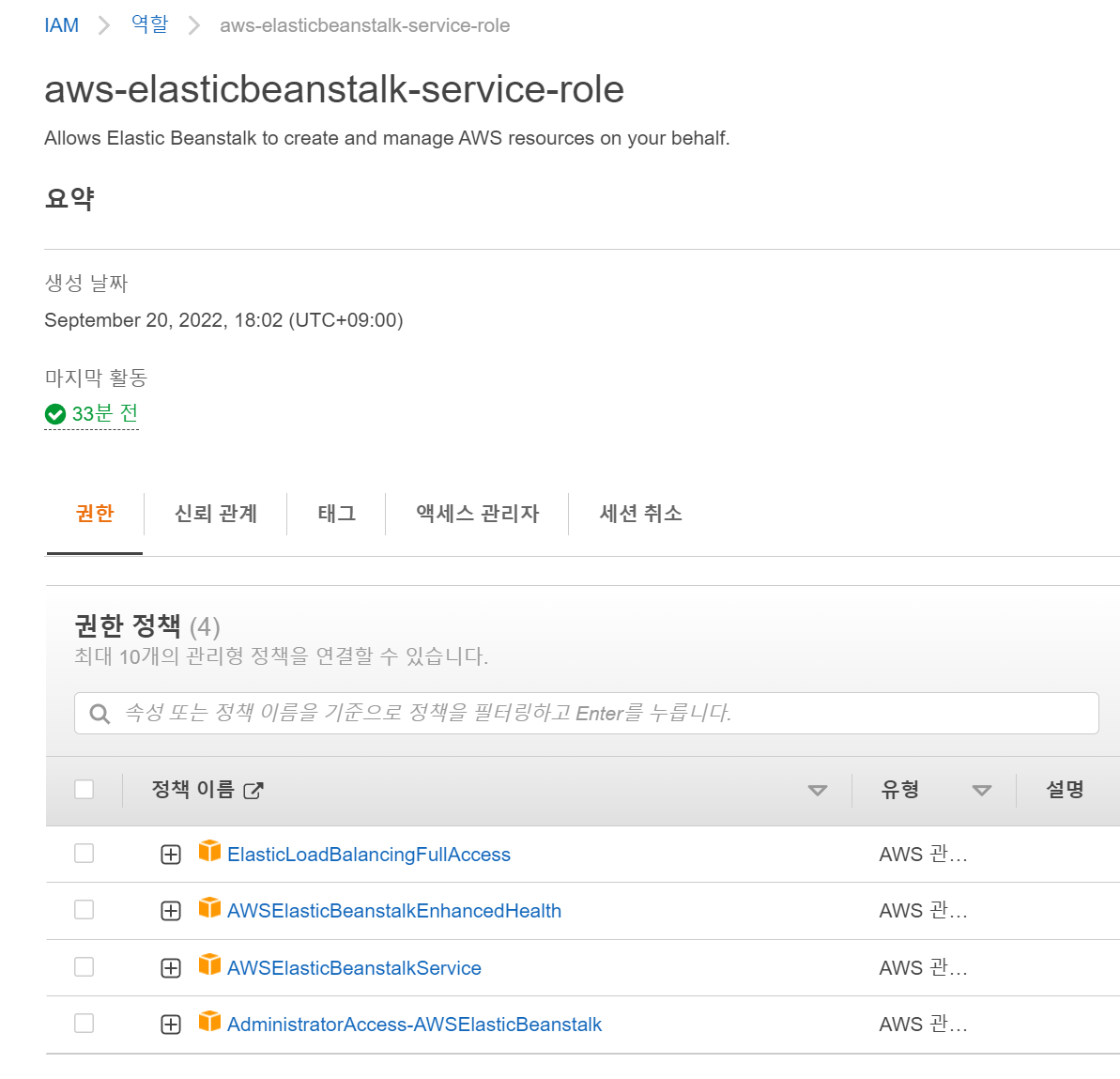
Task: Click the AdministratorAccess-AWSElasticBeanstalk policy cube icon
Action: pos(209,1021)
